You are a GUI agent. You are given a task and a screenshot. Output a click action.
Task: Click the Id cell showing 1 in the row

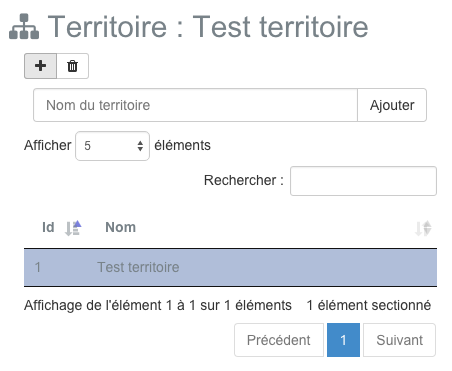click(x=38, y=267)
